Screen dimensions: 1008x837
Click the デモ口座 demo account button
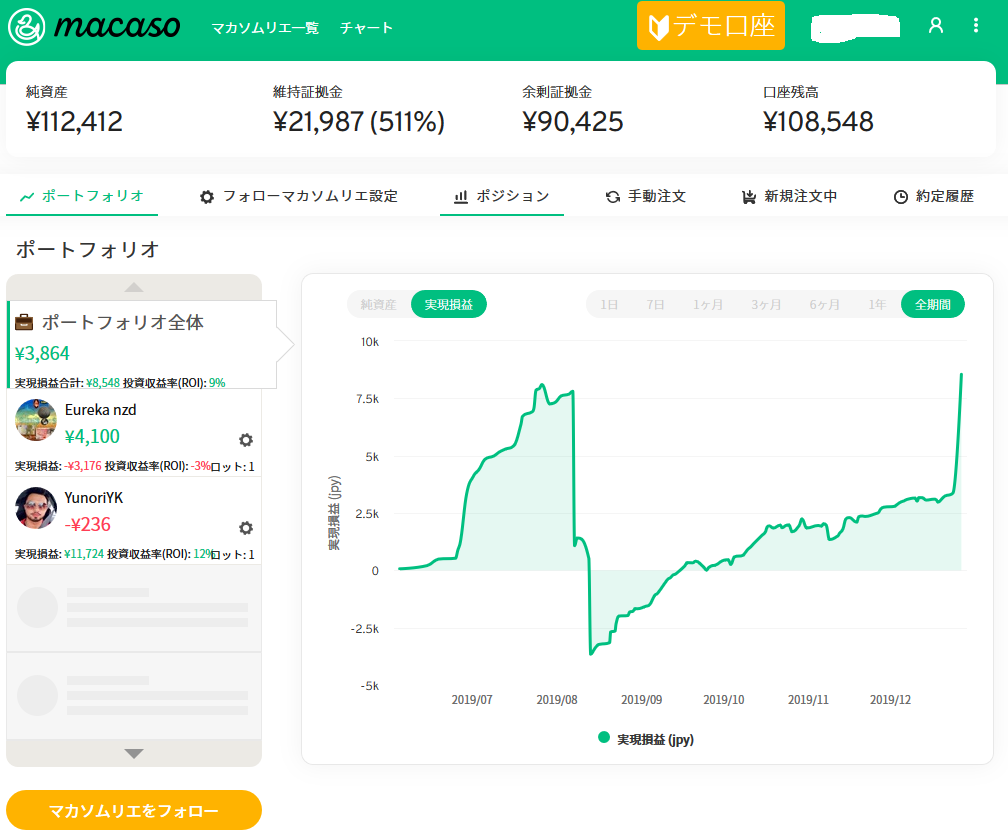point(711,27)
